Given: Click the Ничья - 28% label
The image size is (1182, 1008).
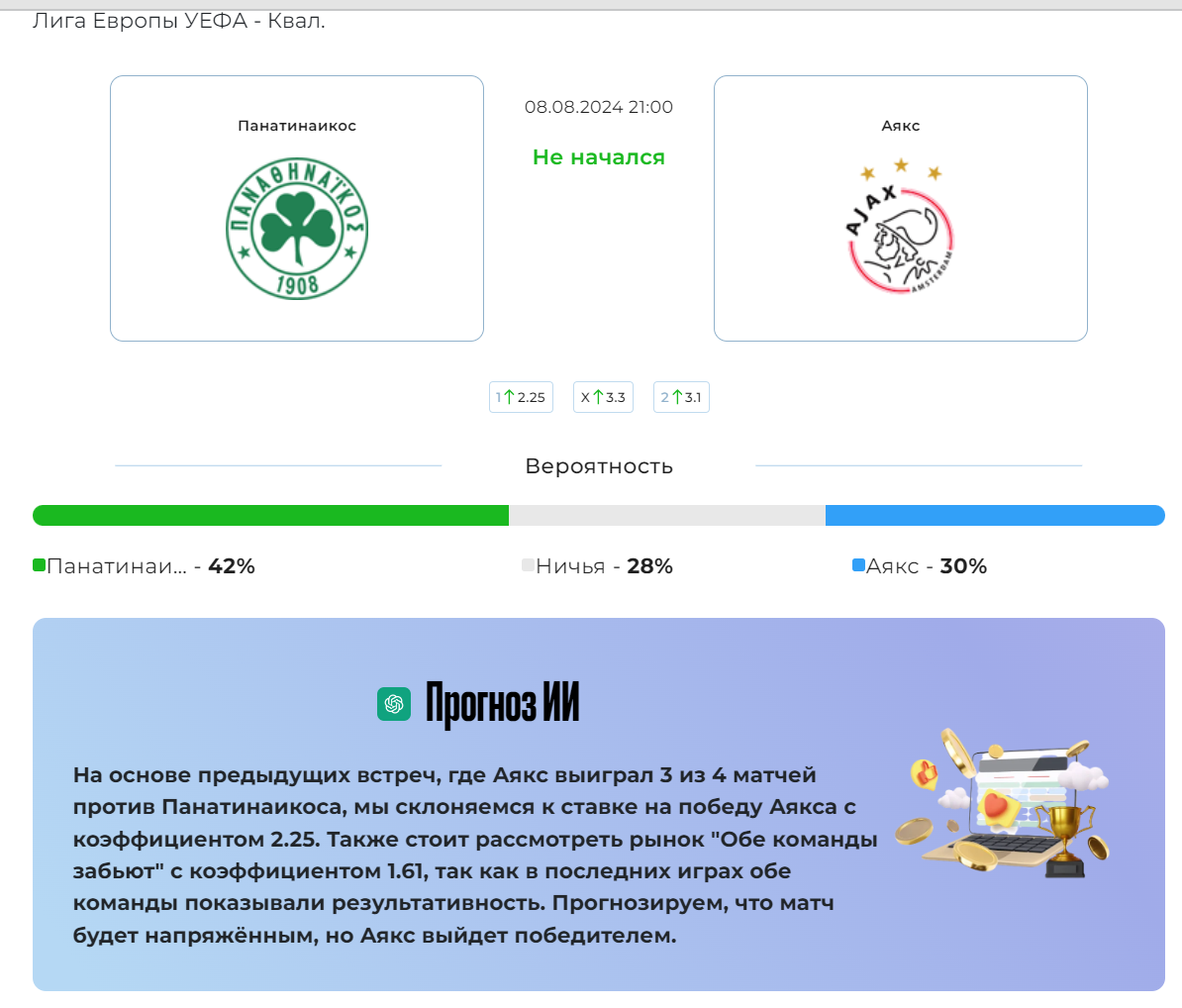Looking at the screenshot, I should pos(604,566).
